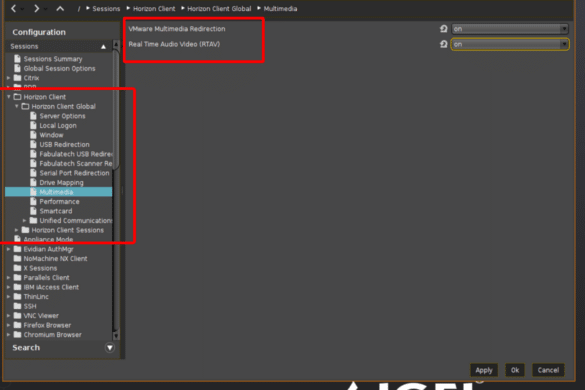This screenshot has height=390, width=585.
Task: Select NoMachine NX Client folder
Action: point(55,259)
